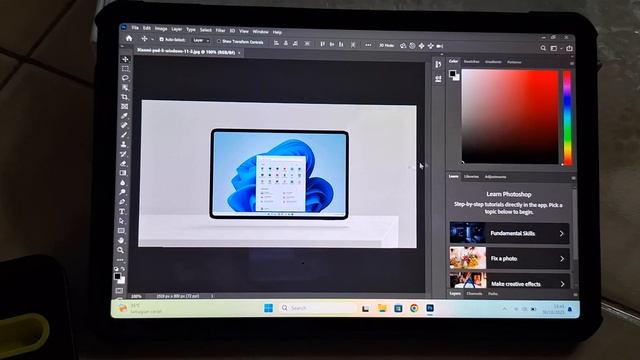Switch to the Gradients tab
Screen dimensions: 640x360
tap(493, 62)
